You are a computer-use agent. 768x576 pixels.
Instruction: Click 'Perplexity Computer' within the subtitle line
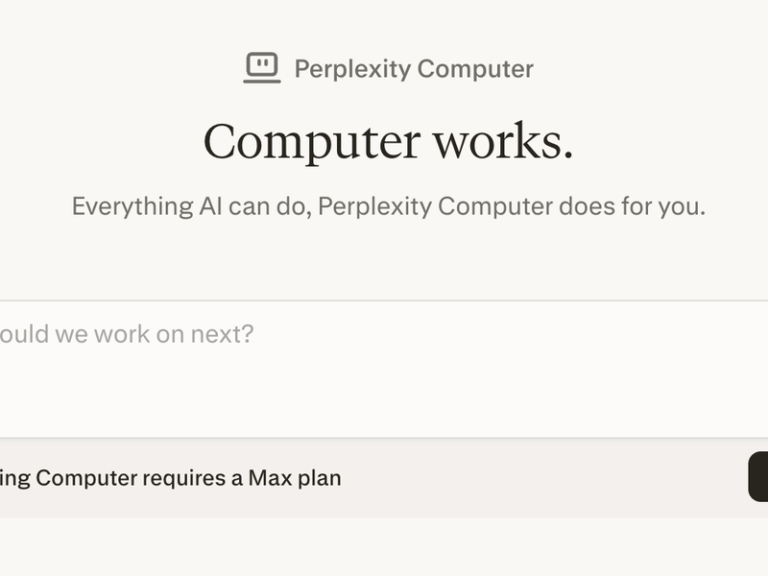pyautogui.click(x=434, y=207)
